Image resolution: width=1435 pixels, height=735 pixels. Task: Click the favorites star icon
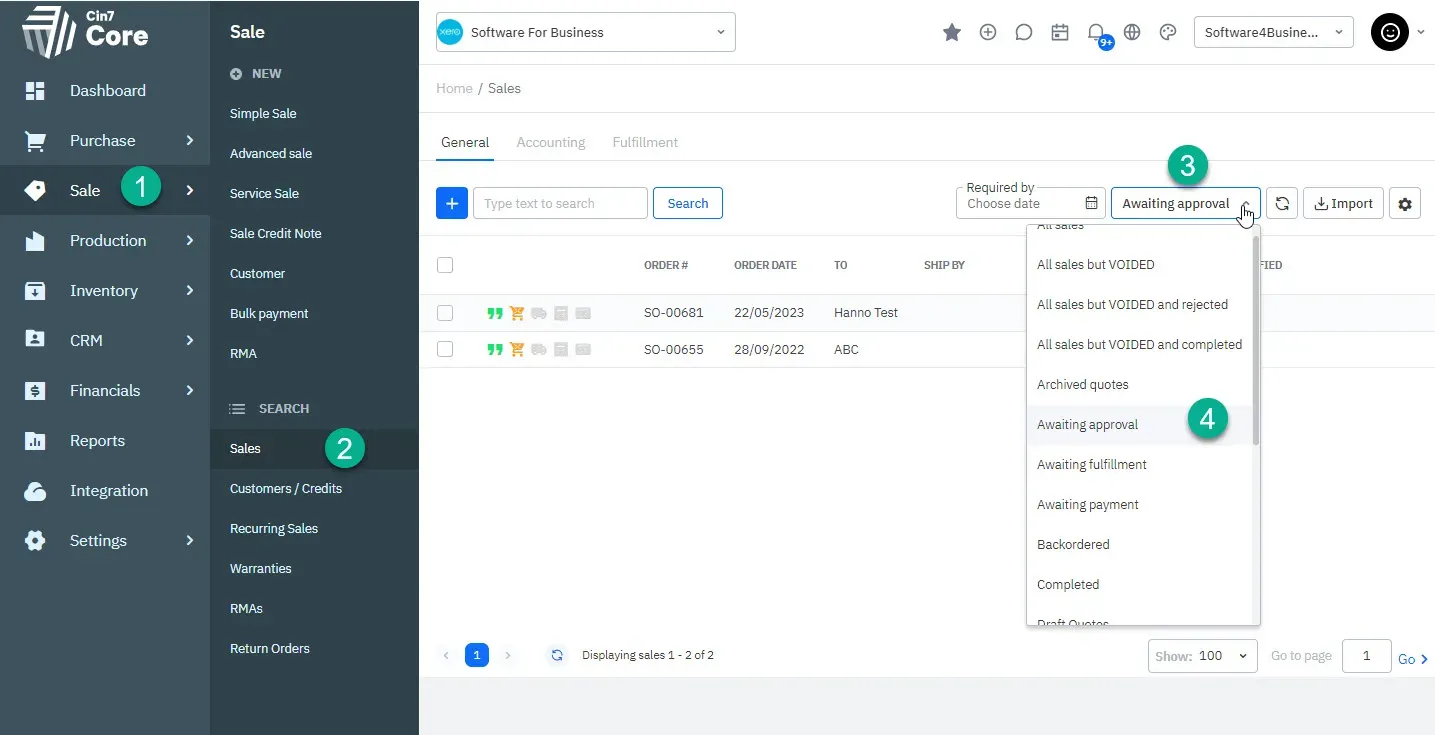(952, 32)
